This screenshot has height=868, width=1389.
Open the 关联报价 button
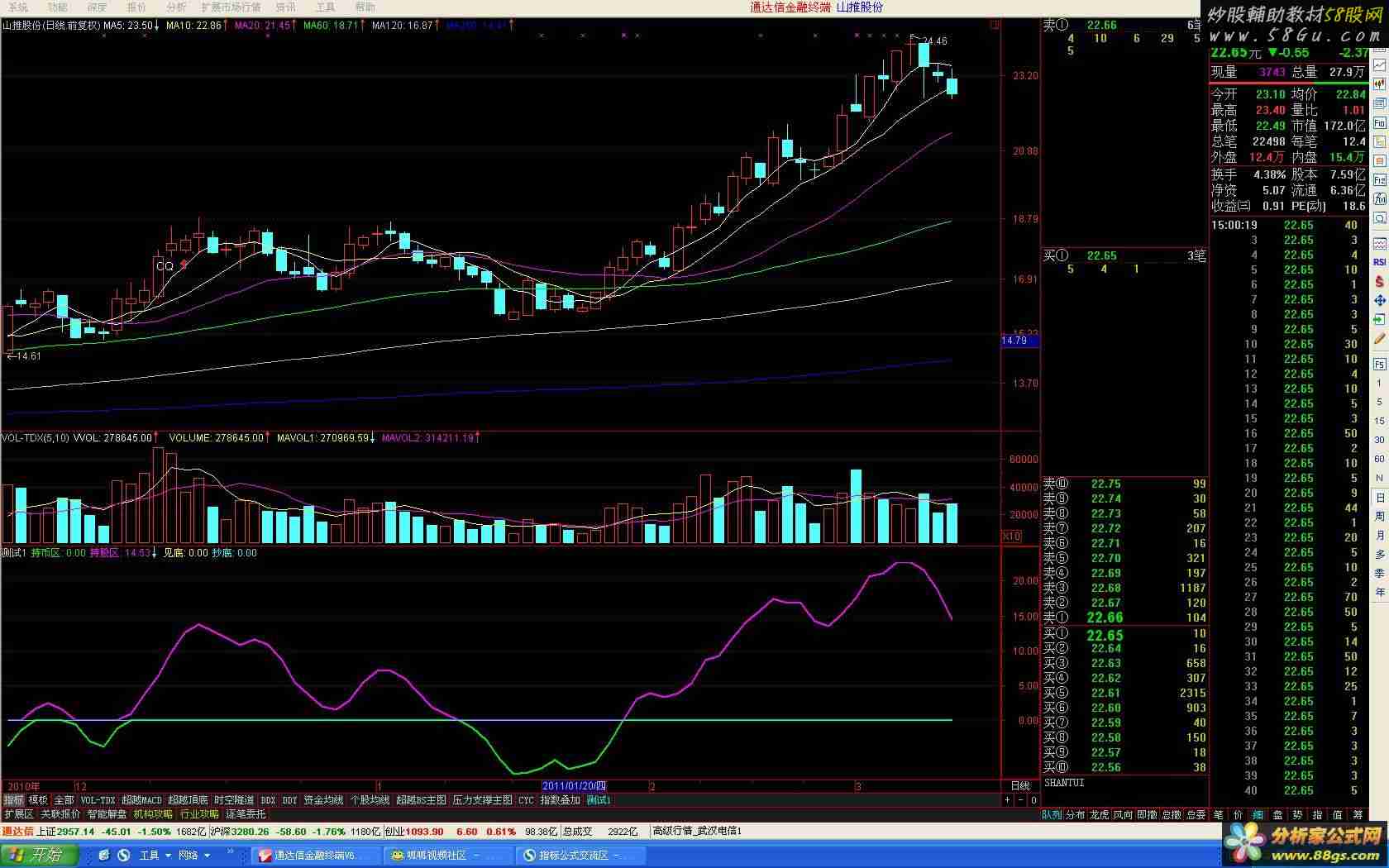point(61,814)
